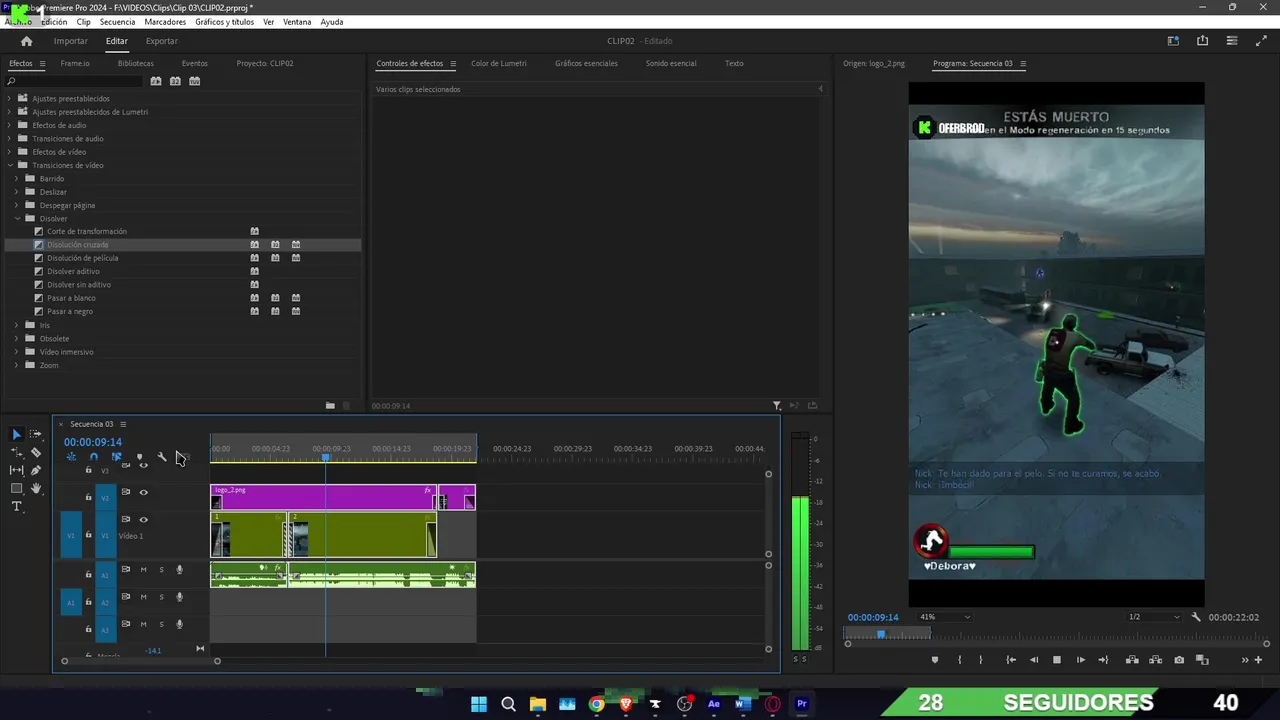This screenshot has height=720, width=1280.
Task: Add a marker from the timeline toolbar
Action: click(139, 457)
